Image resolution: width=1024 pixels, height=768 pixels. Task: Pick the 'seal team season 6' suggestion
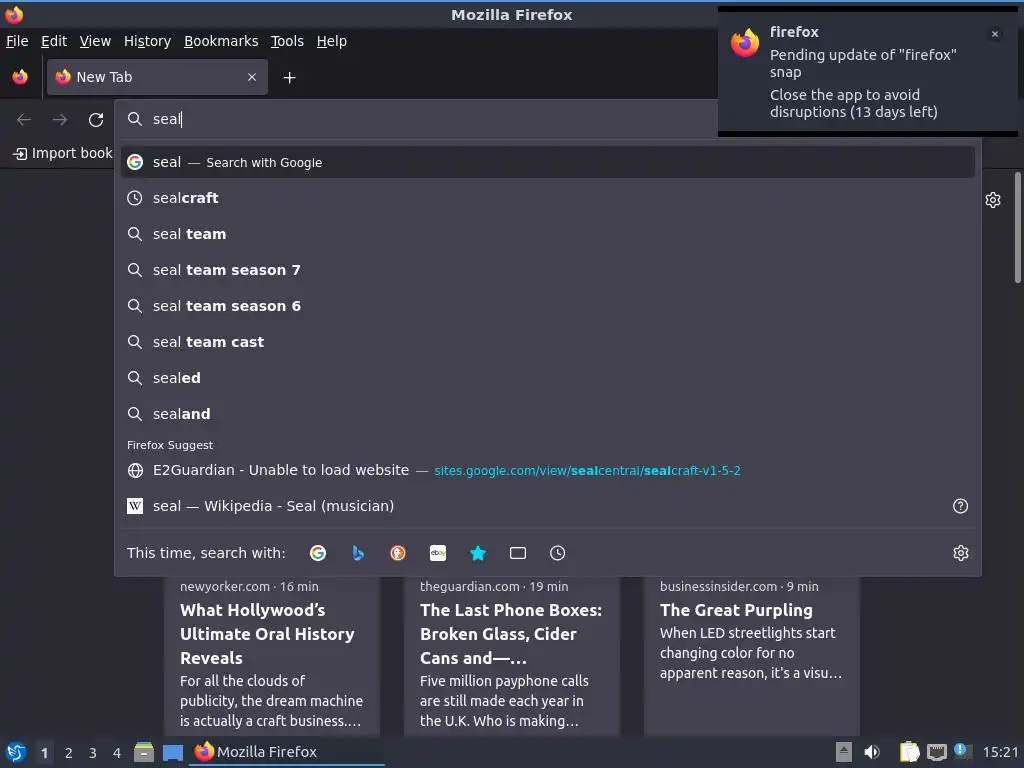[547, 306]
